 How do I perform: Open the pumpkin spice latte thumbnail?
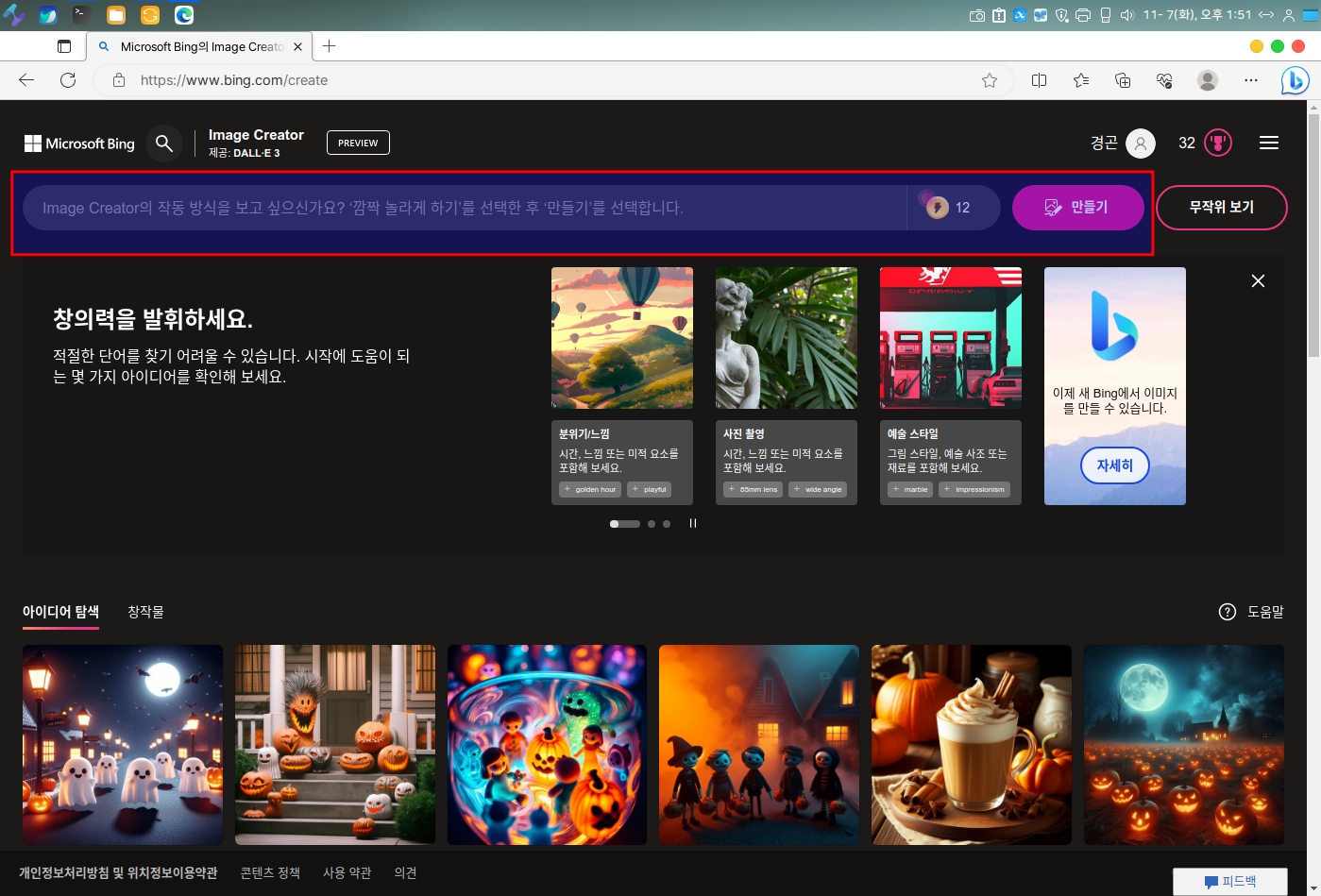click(x=971, y=744)
